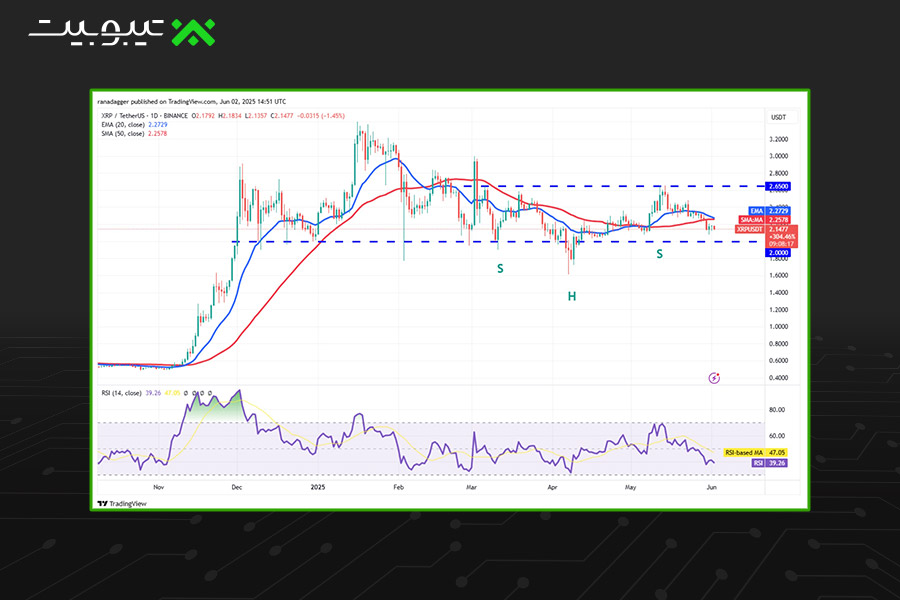The width and height of the screenshot is (900, 600).
Task: Select the XRP / TetherUS symbol legend
Action: (144, 115)
